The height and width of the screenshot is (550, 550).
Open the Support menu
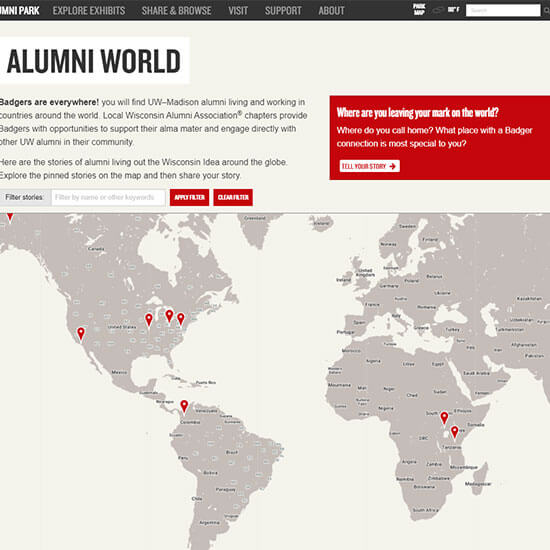(283, 11)
